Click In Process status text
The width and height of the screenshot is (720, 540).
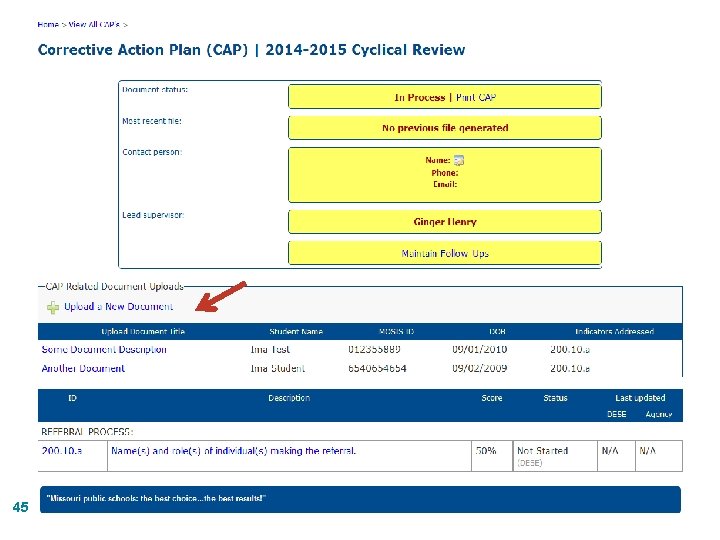[x=420, y=97]
